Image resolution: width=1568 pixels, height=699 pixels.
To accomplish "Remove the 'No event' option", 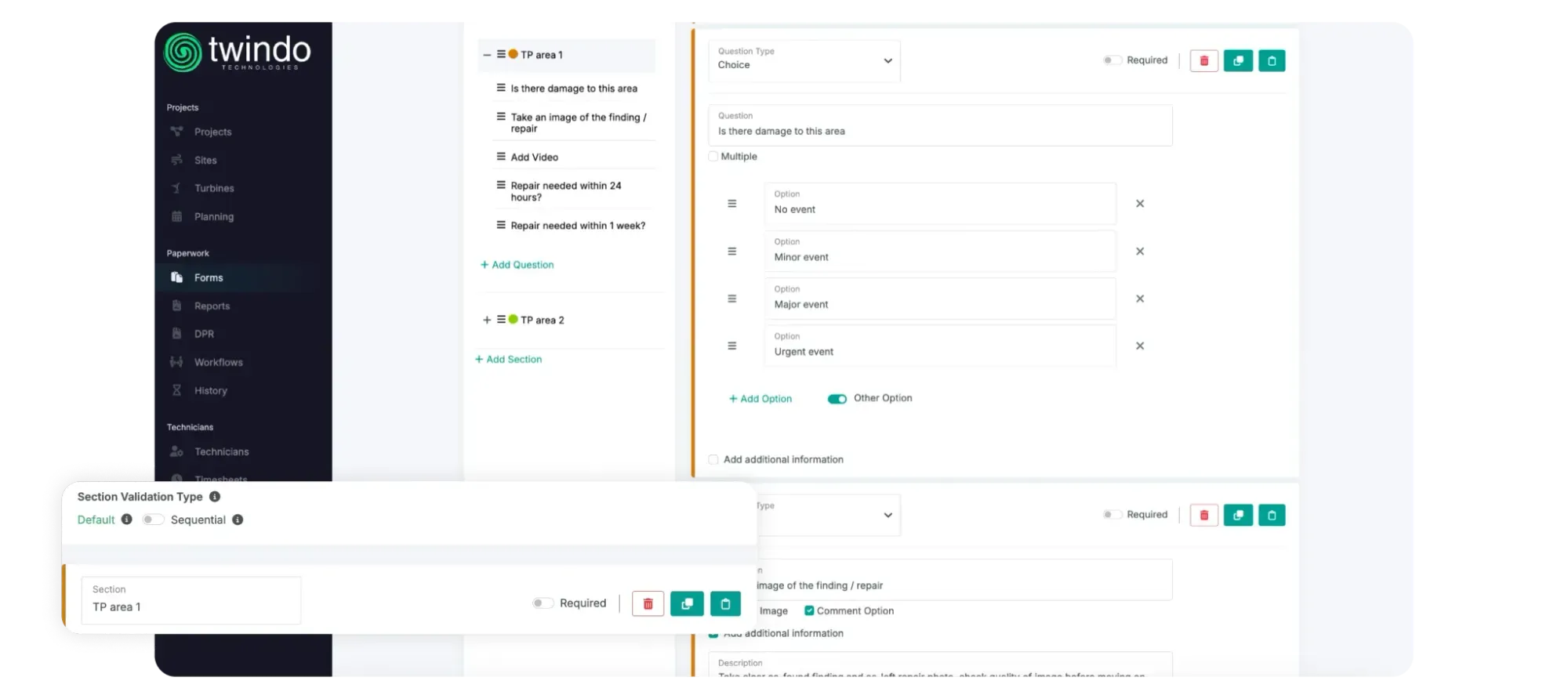I will tap(1140, 204).
